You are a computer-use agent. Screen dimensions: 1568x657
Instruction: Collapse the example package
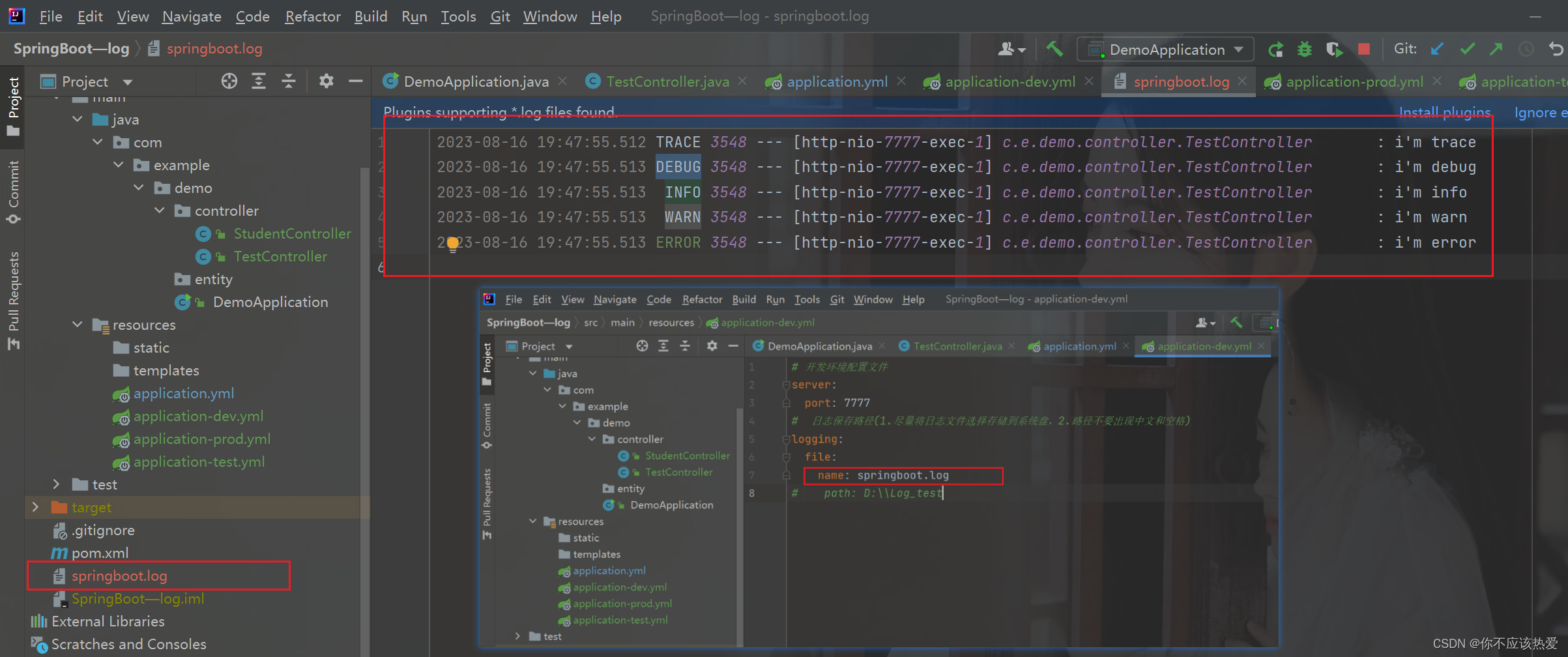click(119, 165)
